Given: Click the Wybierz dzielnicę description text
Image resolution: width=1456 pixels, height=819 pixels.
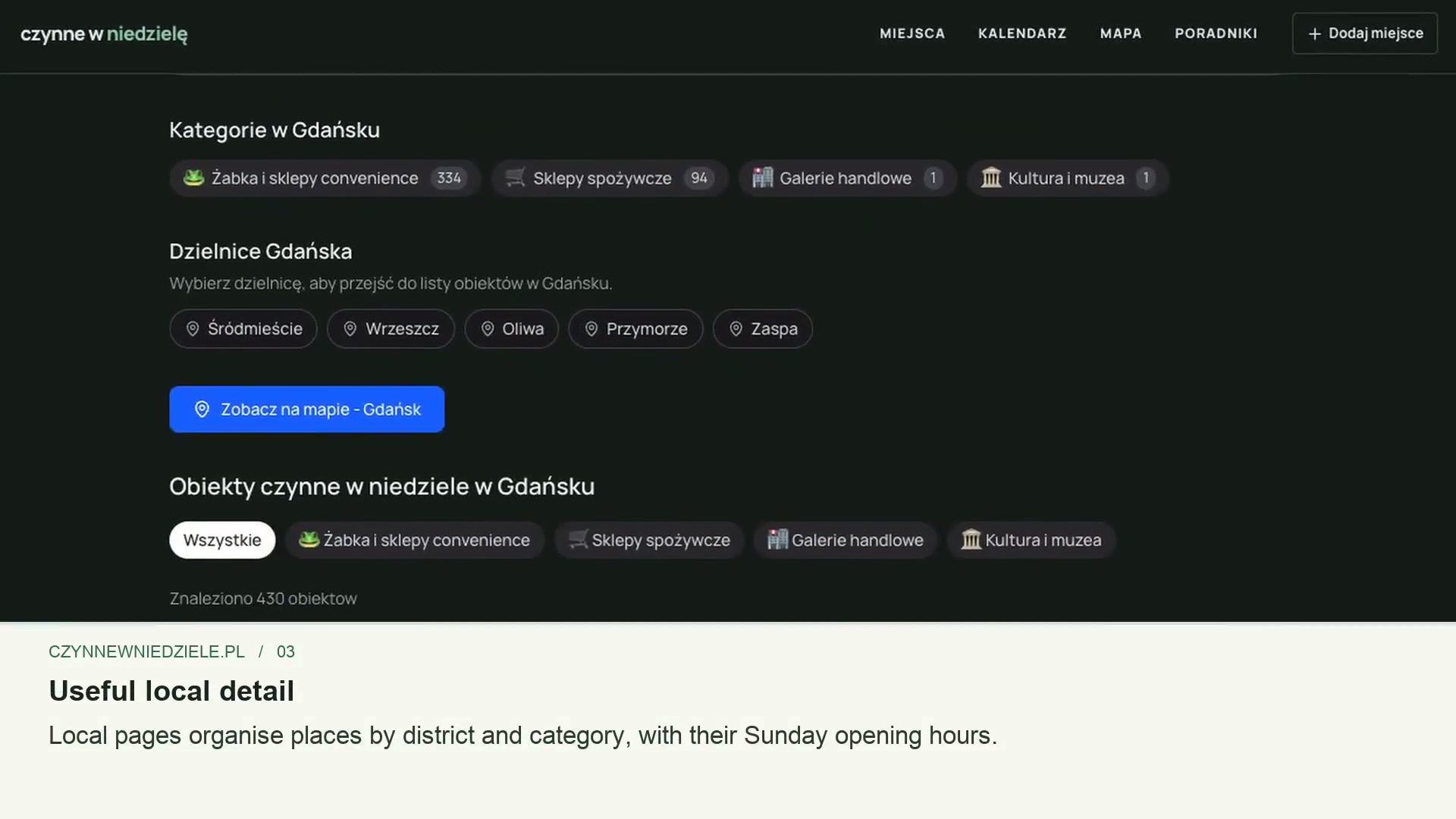Looking at the screenshot, I should [x=391, y=284].
